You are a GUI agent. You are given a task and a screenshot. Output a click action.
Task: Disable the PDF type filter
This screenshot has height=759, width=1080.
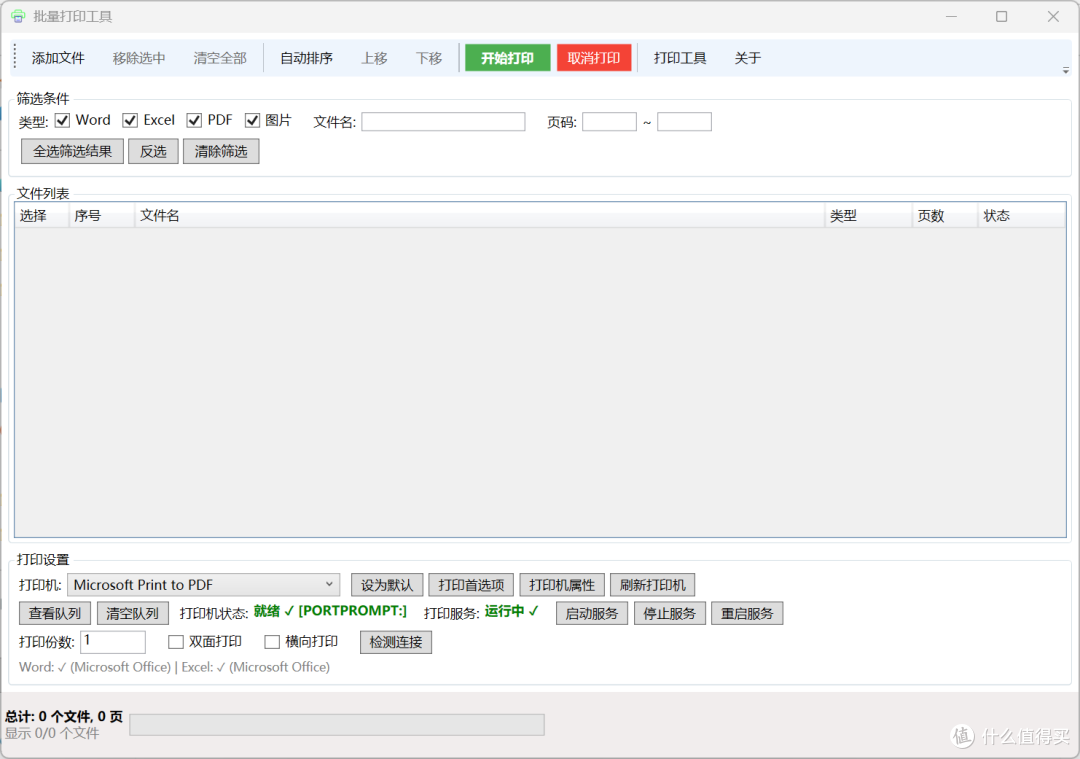tap(194, 121)
